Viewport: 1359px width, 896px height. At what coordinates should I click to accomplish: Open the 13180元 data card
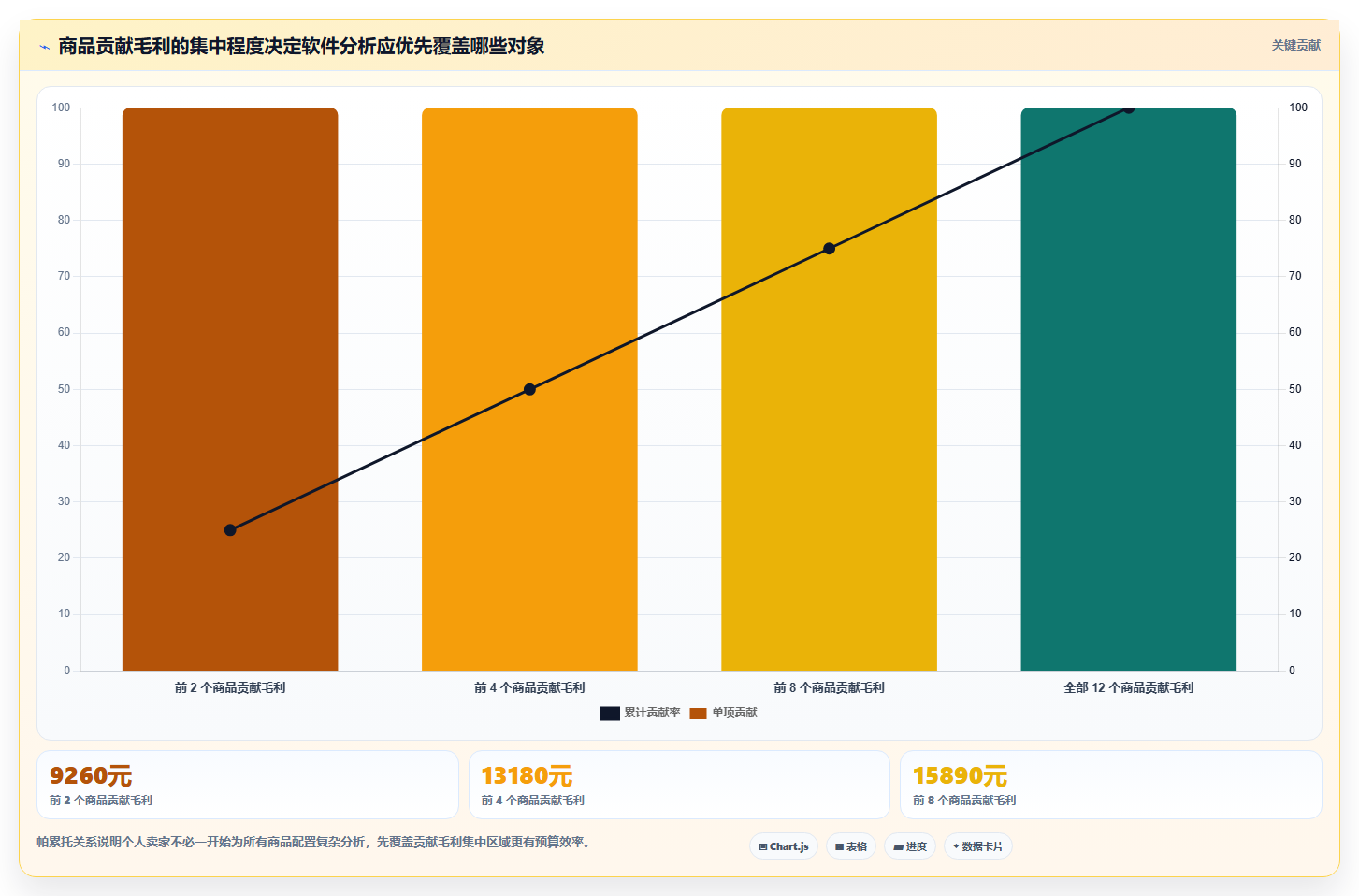pos(679,785)
